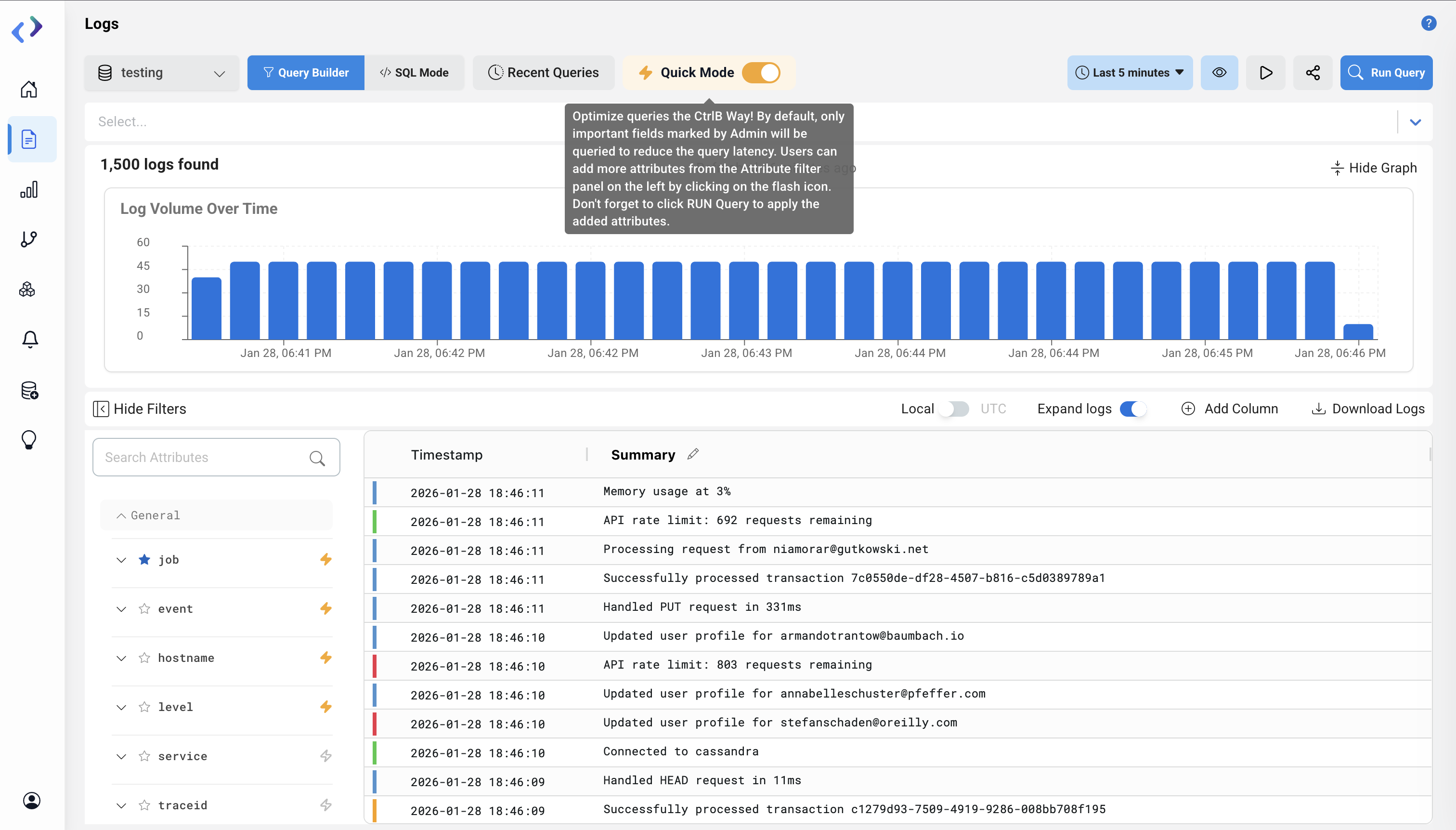Open the Logs panel in the sidebar
The width and height of the screenshot is (1456, 830).
[x=29, y=139]
